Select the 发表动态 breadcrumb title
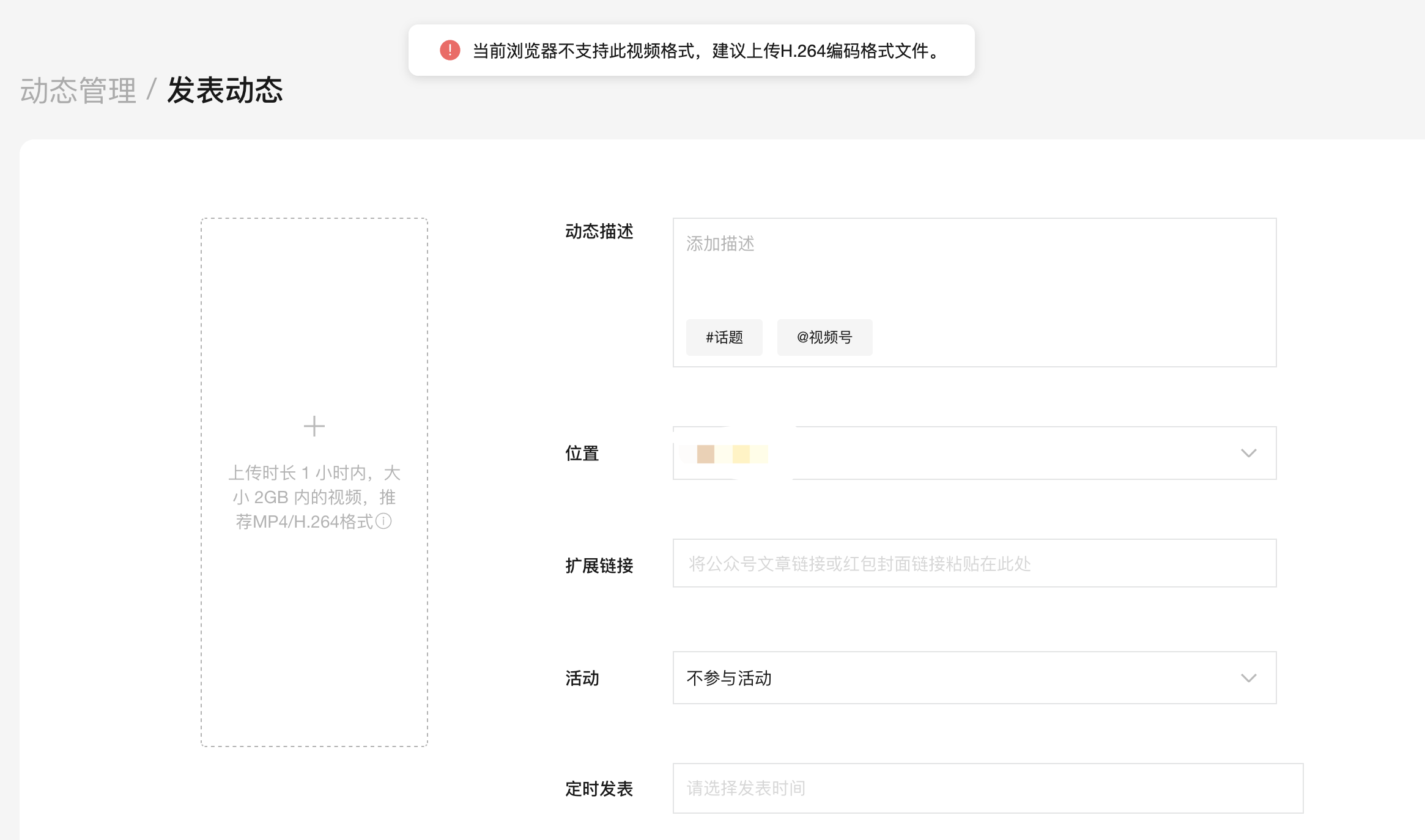1425x840 pixels. pos(225,90)
